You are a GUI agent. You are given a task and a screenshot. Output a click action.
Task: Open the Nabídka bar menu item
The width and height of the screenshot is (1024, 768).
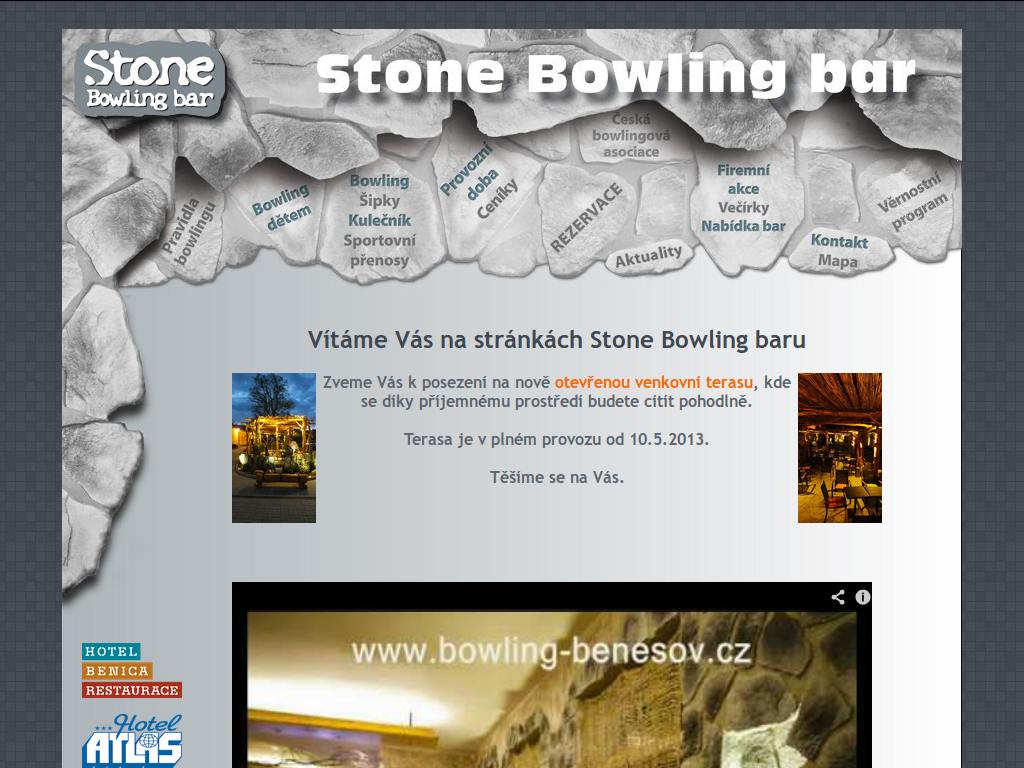743,226
